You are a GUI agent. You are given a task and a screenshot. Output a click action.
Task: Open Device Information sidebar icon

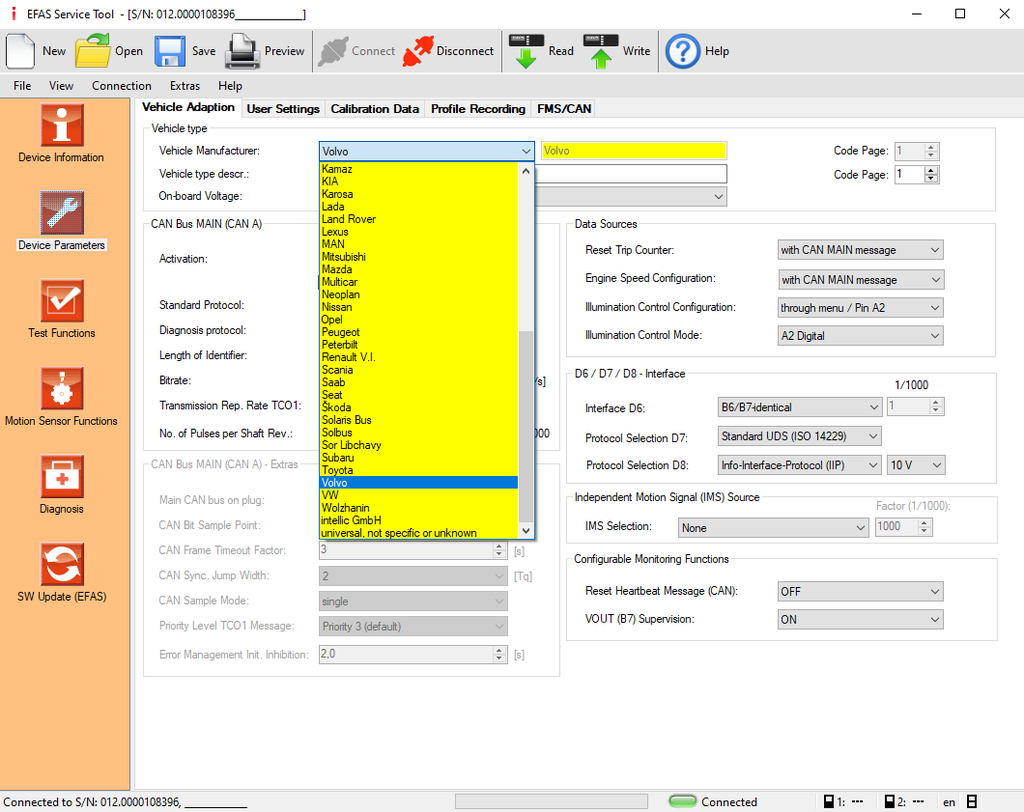tap(62, 125)
